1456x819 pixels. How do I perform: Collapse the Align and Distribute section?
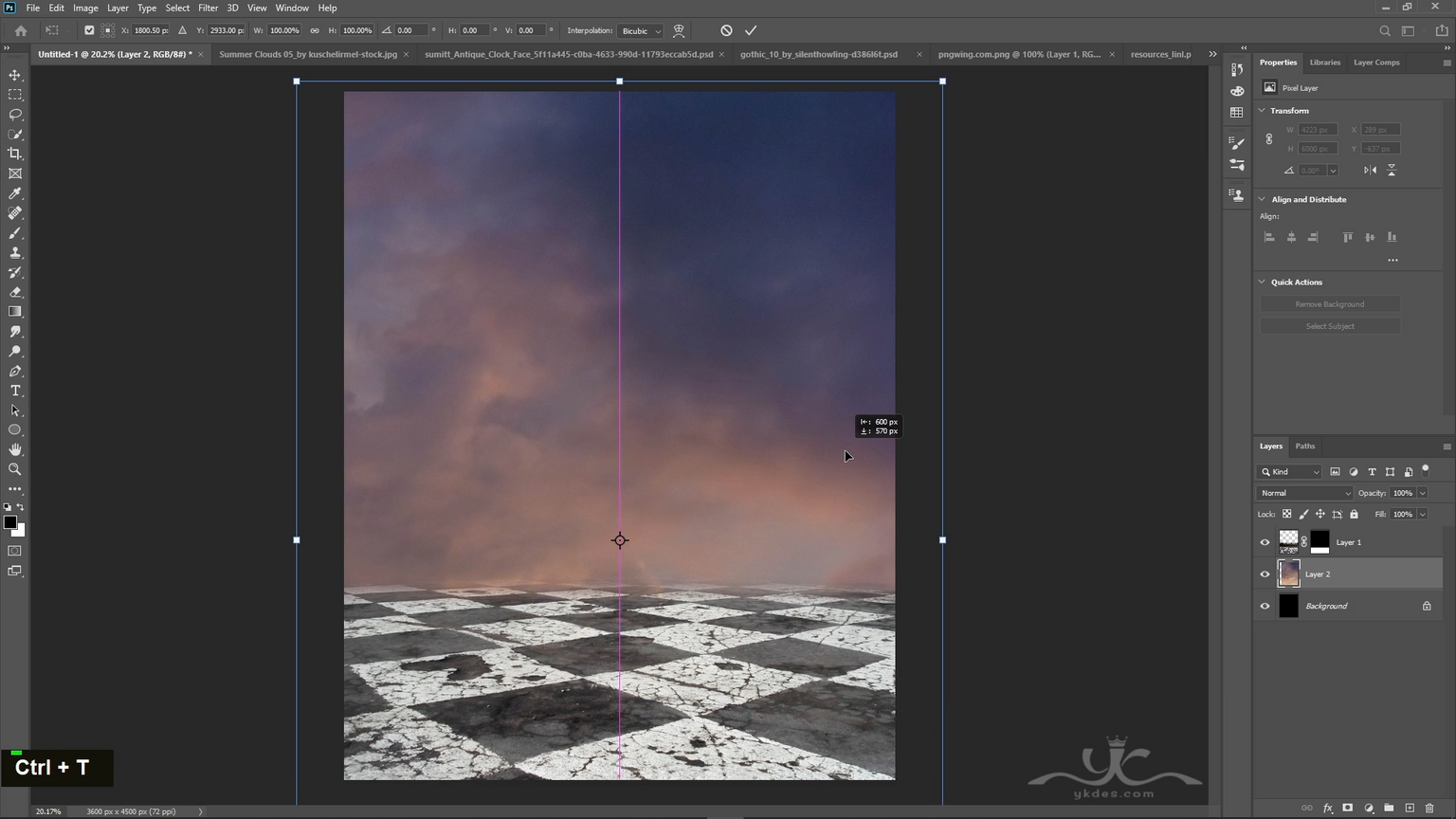click(1262, 199)
